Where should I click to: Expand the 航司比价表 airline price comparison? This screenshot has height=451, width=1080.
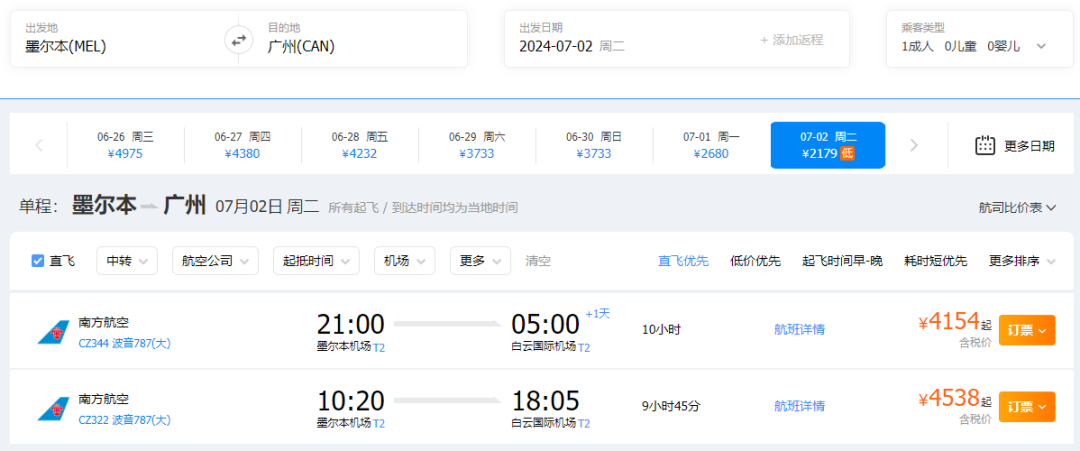(1018, 207)
